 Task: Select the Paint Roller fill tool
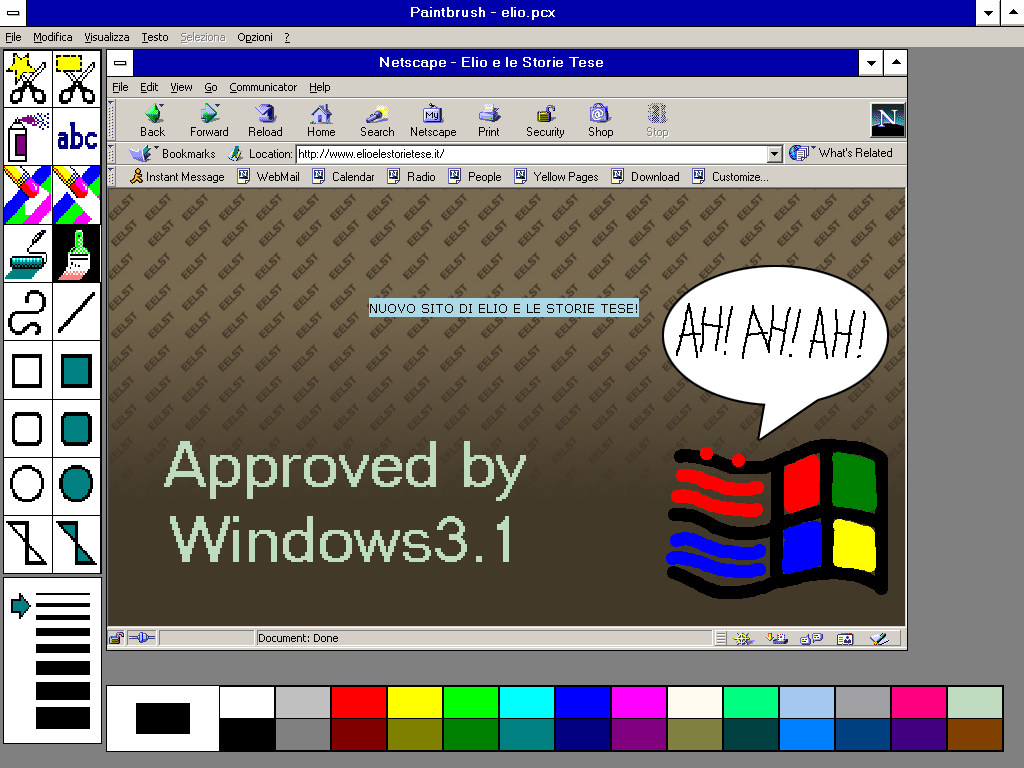(x=28, y=253)
